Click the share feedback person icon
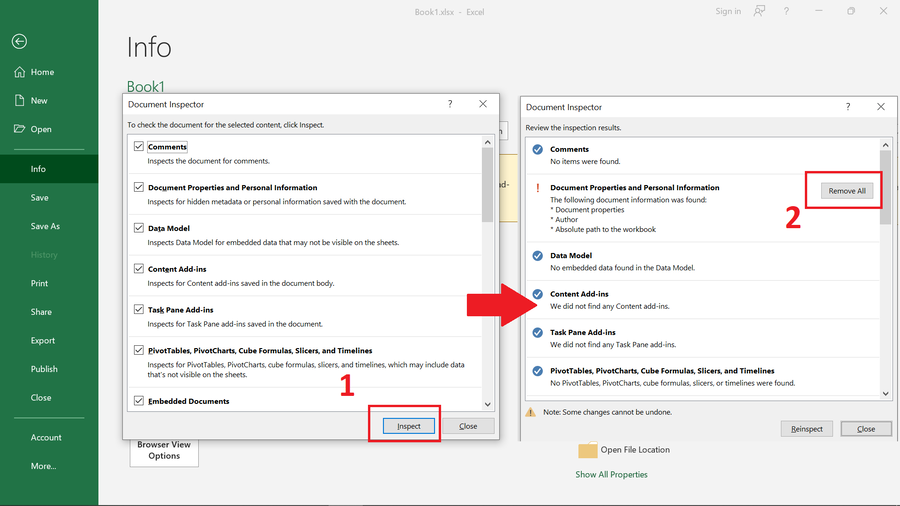 759,11
